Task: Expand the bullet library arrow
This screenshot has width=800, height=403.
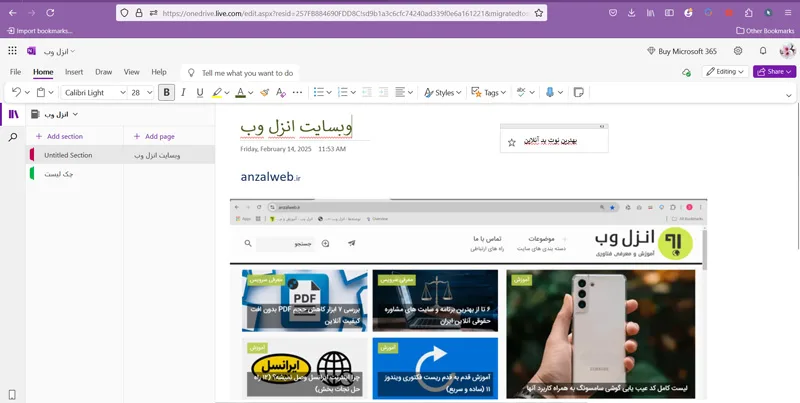Action: (x=329, y=92)
